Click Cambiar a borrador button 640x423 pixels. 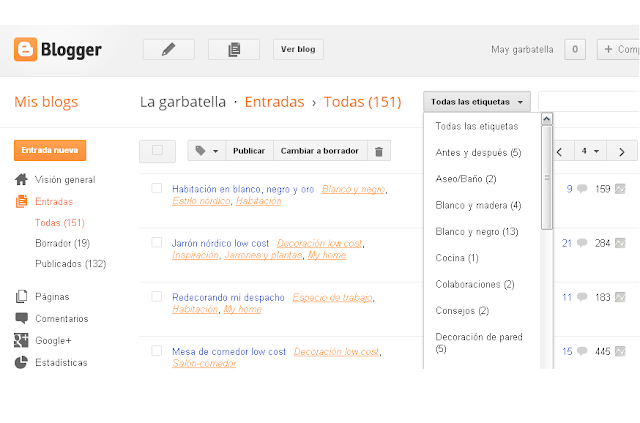(320, 151)
